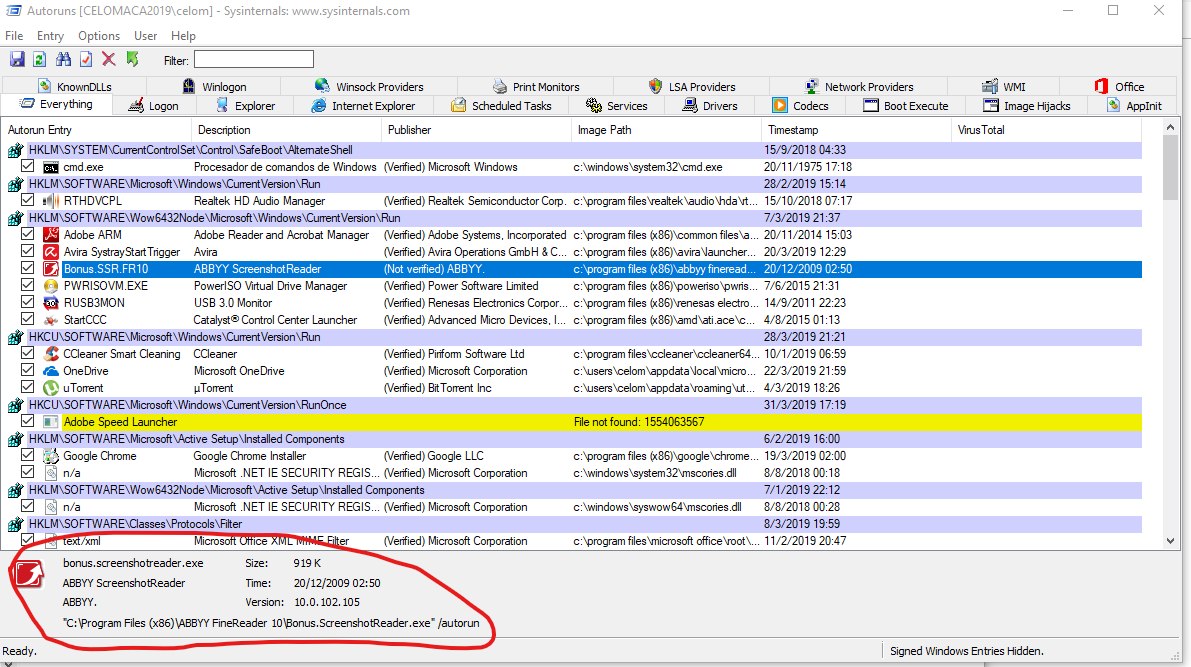
Task: Open the File menu
Action: coord(14,36)
